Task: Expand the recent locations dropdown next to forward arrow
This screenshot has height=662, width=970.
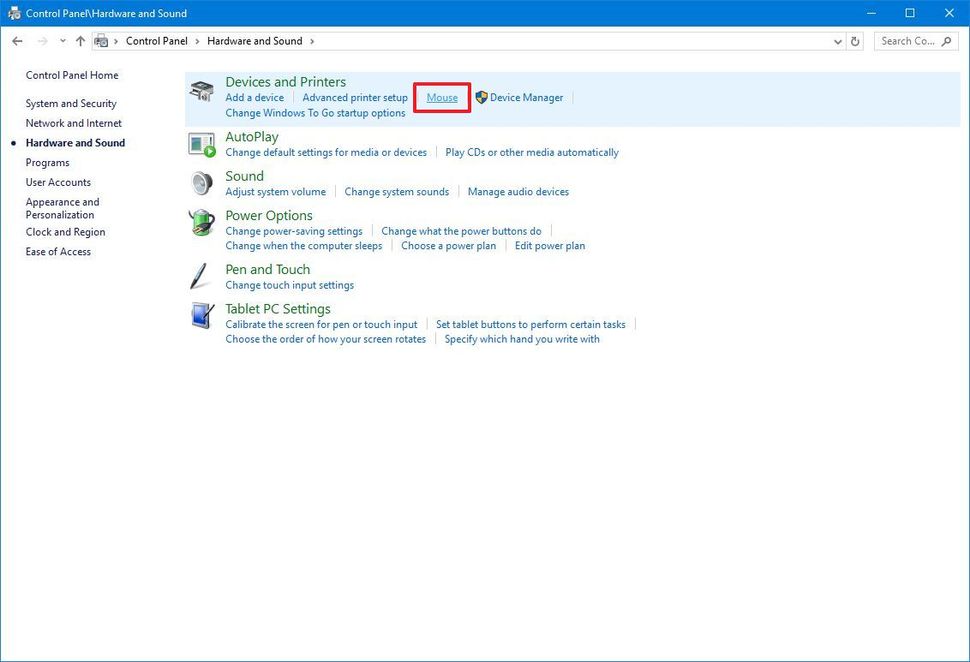Action: [x=62, y=40]
